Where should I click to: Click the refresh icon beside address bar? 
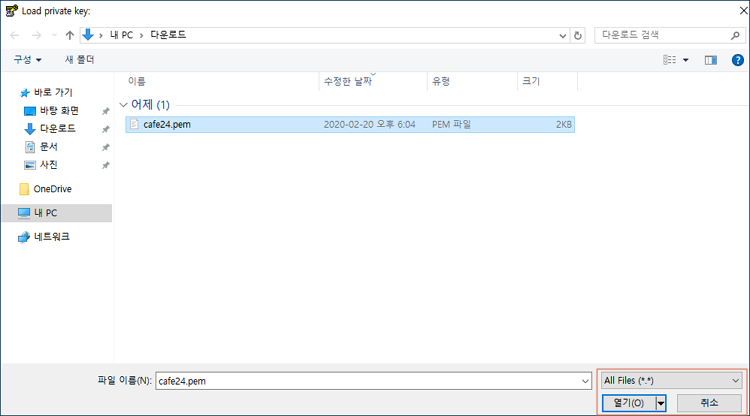[x=578, y=35]
